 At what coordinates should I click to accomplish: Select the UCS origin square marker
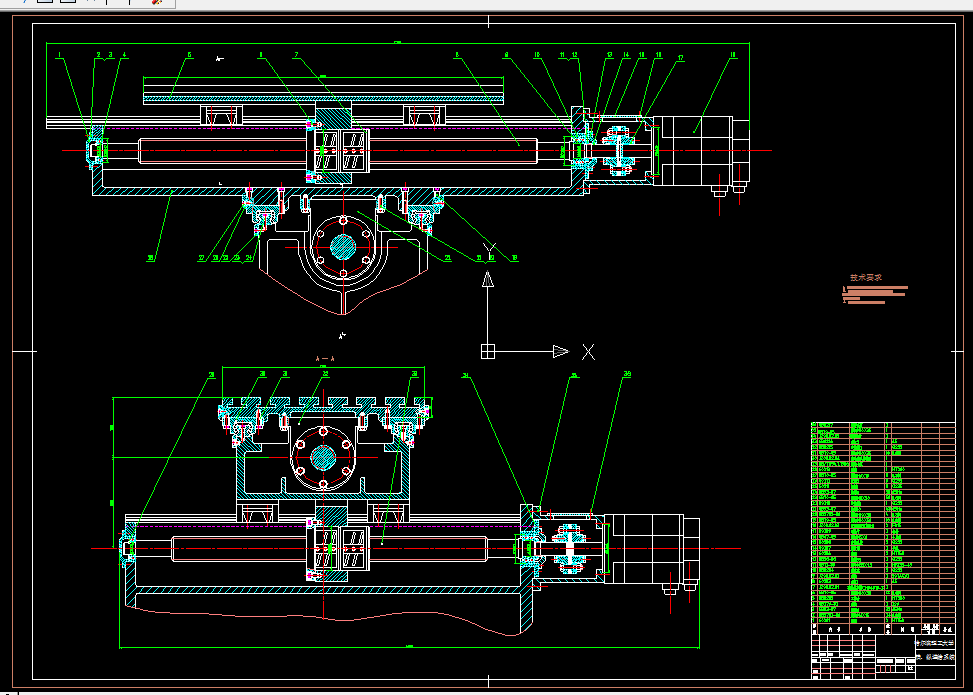[x=488, y=352]
